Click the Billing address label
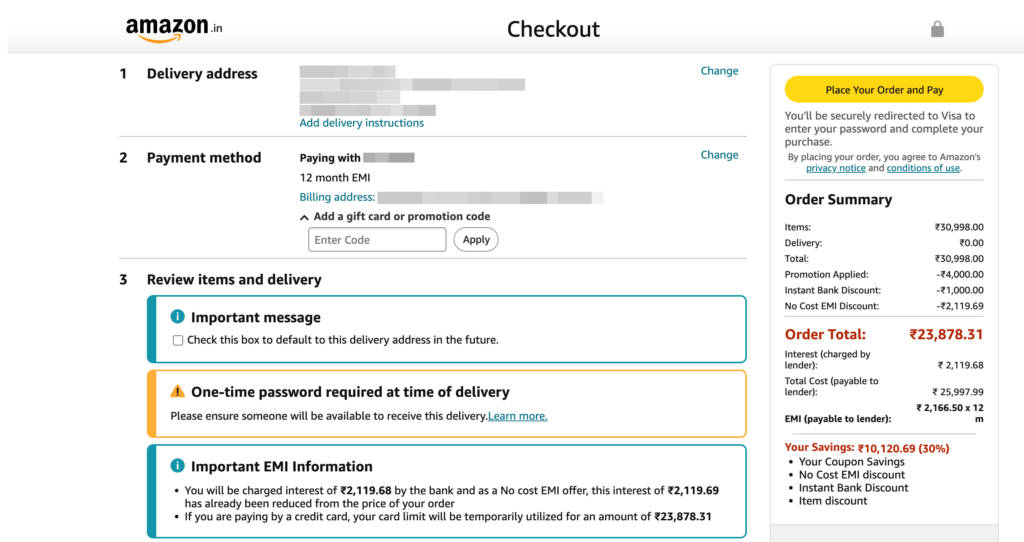The image size is (1024, 542). point(337,197)
